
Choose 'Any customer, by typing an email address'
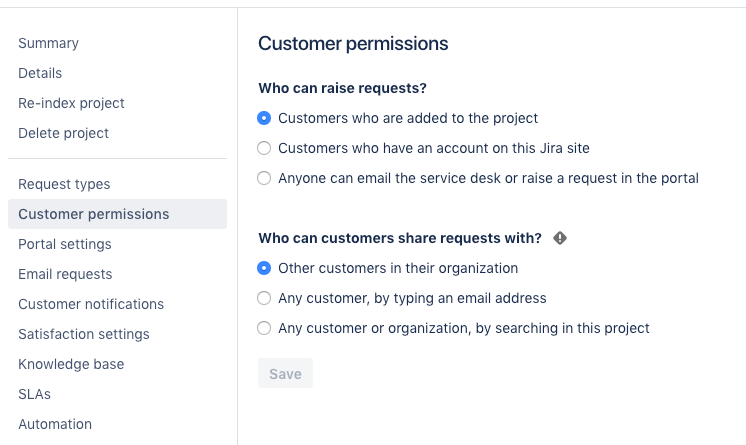click(x=264, y=298)
